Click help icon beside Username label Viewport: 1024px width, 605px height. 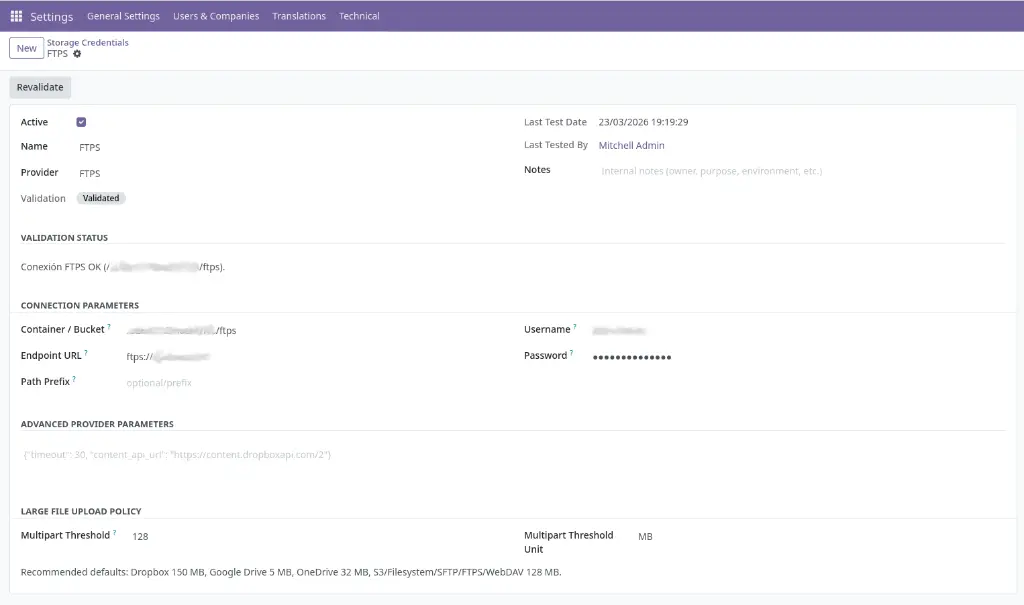pos(575,326)
